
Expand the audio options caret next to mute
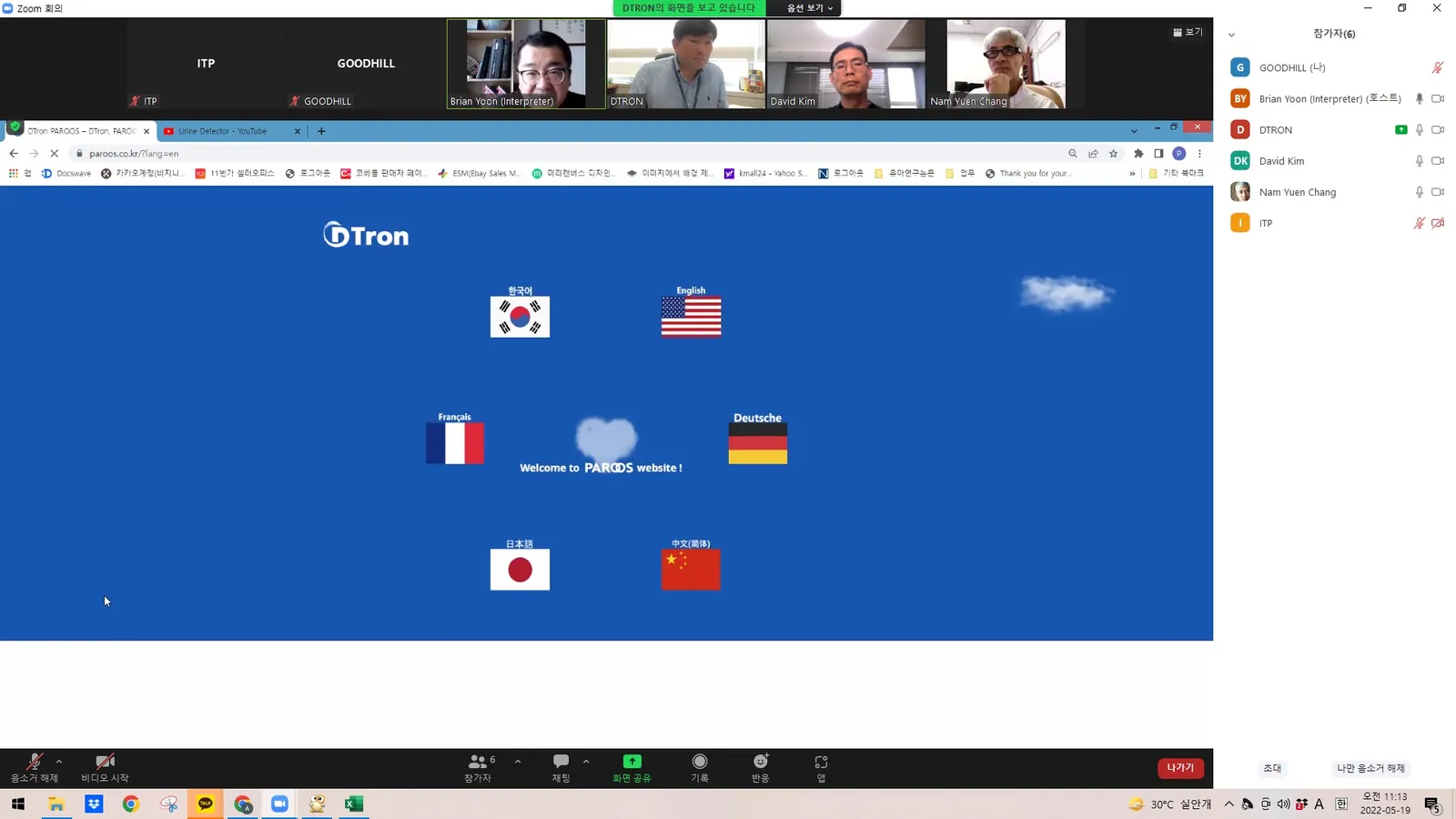pos(59,761)
